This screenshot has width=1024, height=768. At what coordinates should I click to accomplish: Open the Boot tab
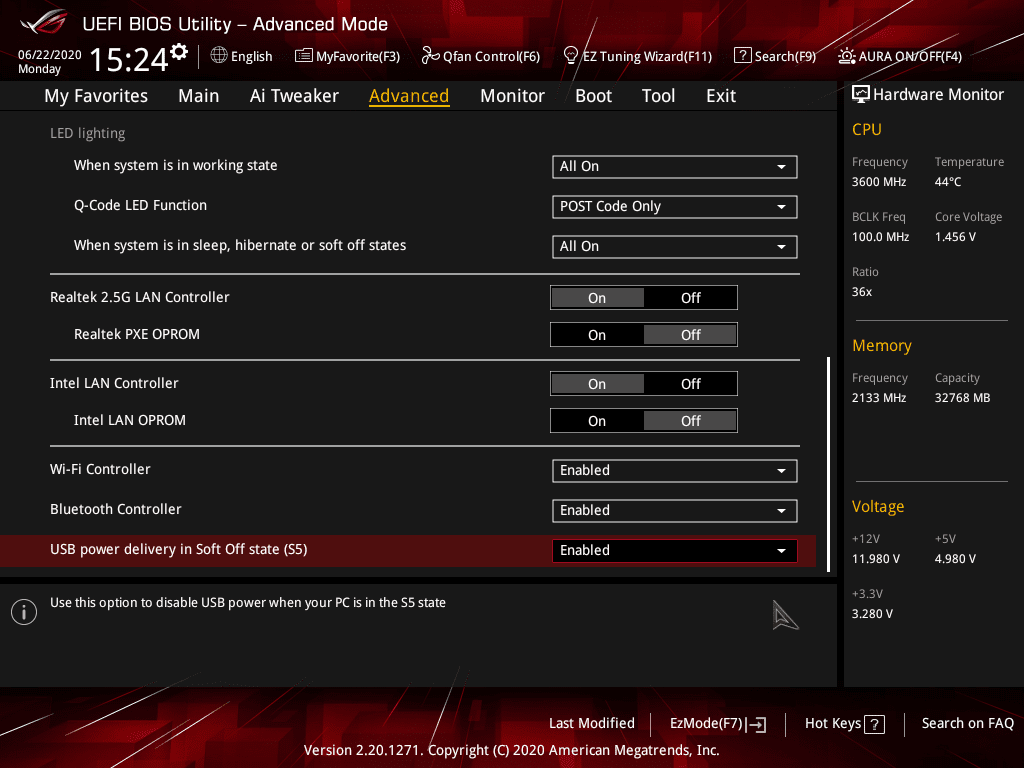[593, 96]
